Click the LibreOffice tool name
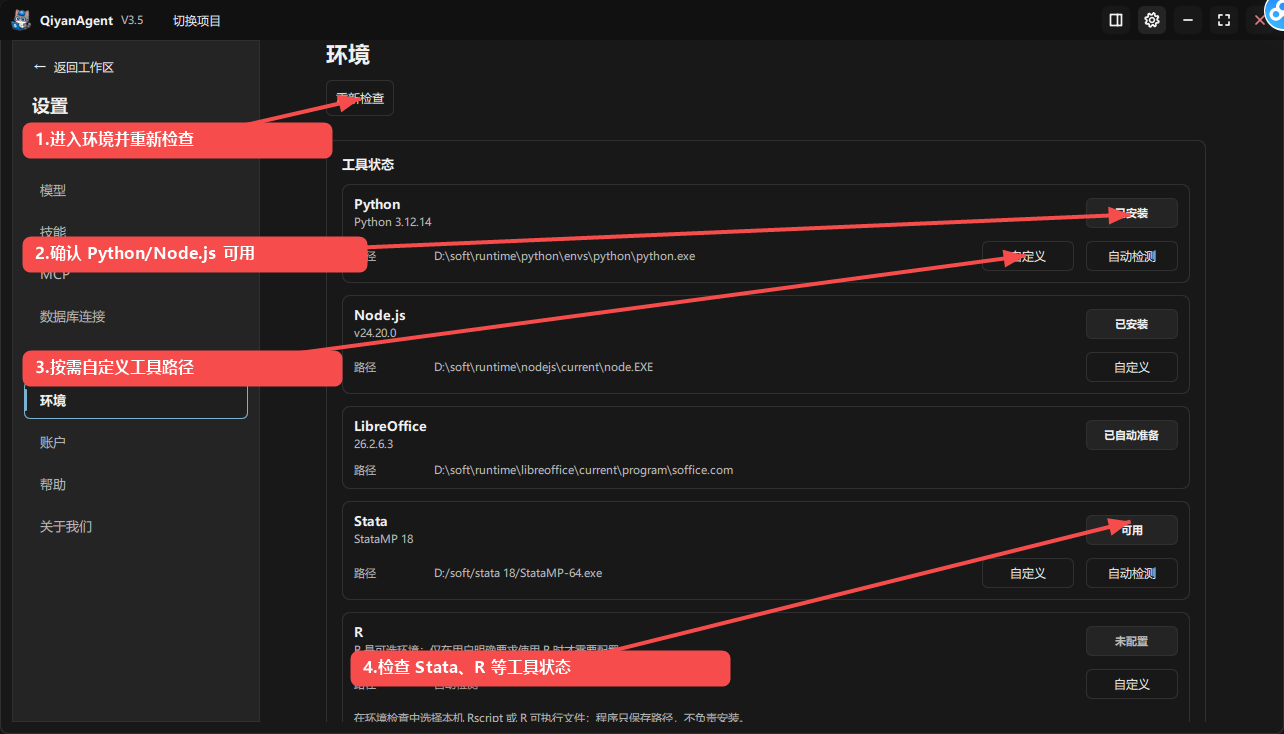The width and height of the screenshot is (1284, 734). click(390, 426)
